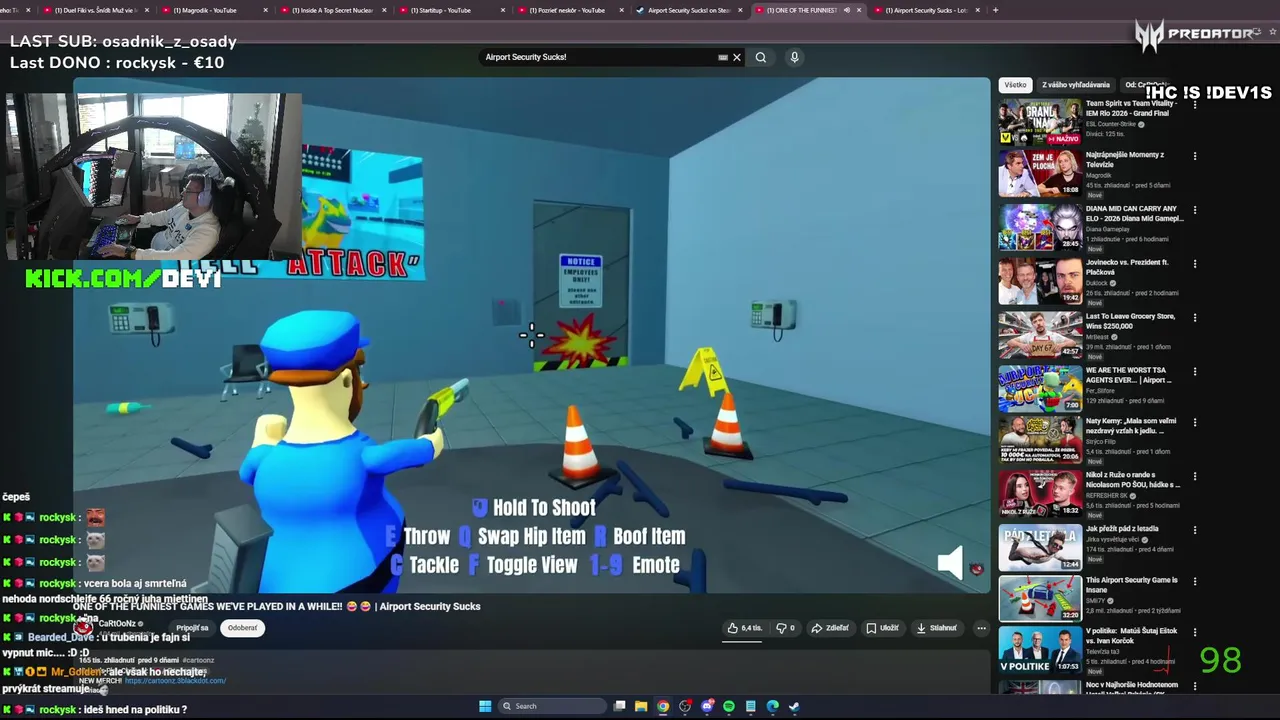Open options menu for This Airport Security Game
Image resolution: width=1280 pixels, height=720 pixels.
coord(1194,581)
